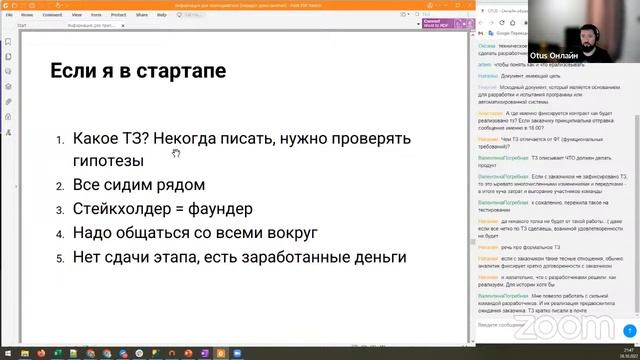Click the Open file icon in the title bar

click(x=14, y=6)
